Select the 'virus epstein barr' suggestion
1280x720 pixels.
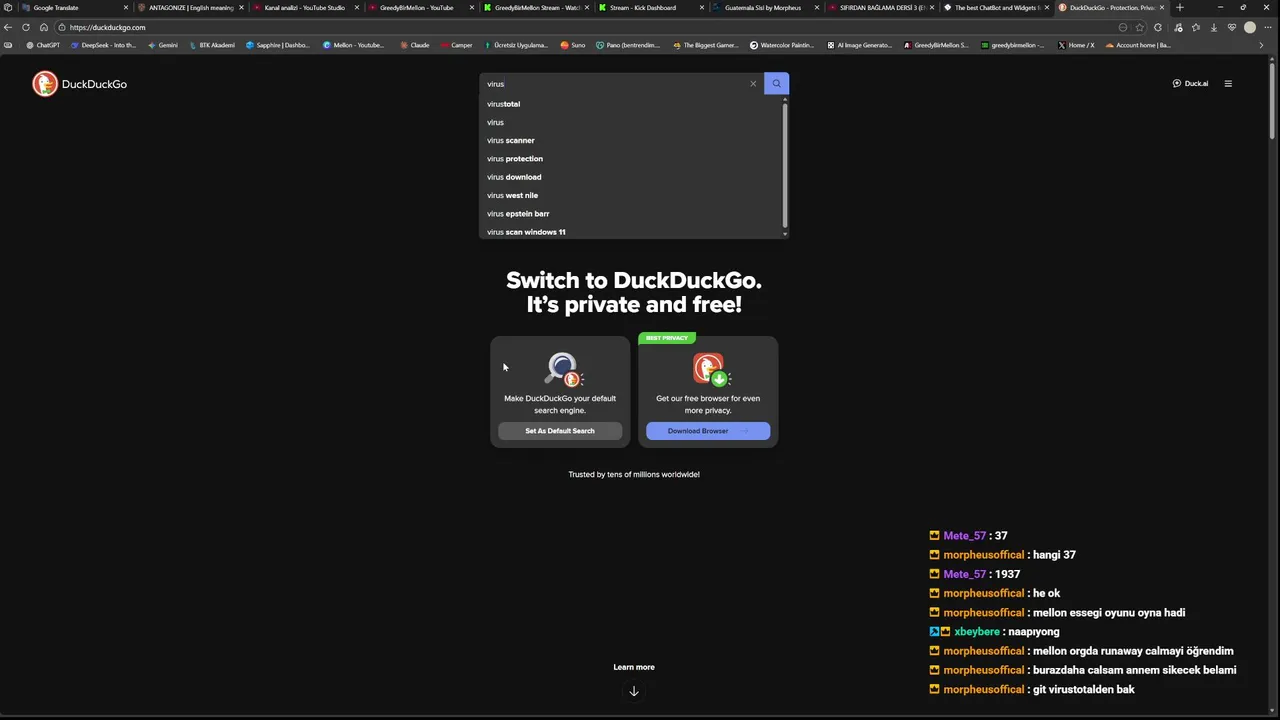pyautogui.click(x=632, y=214)
